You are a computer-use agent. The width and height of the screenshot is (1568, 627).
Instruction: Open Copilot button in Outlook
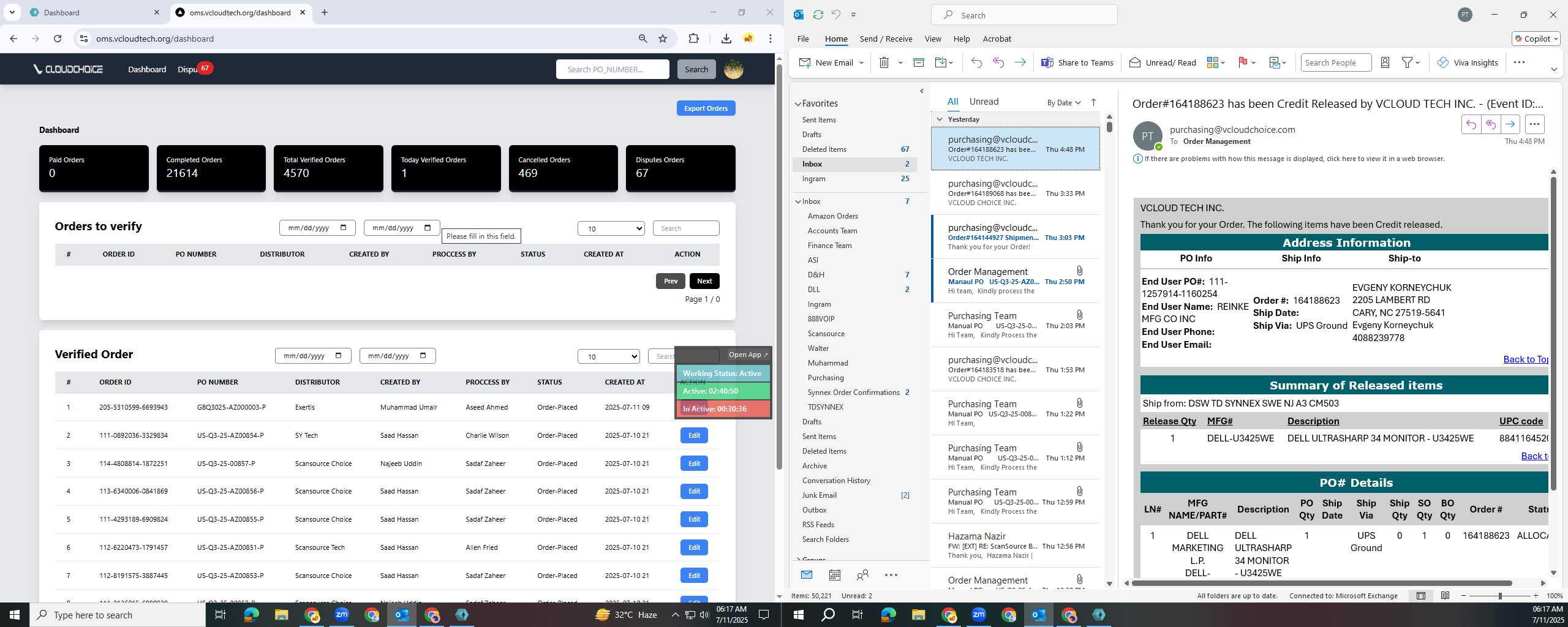pos(1536,39)
